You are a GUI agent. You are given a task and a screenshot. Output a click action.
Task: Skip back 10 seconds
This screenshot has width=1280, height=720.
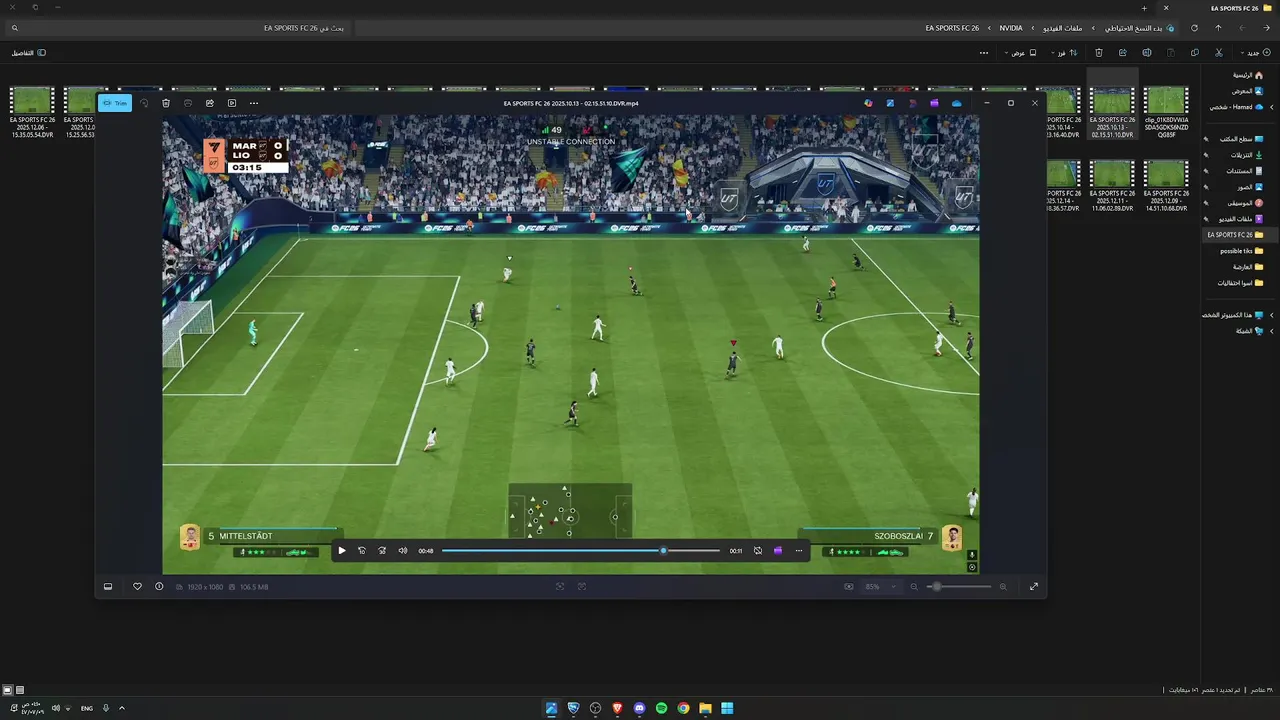tap(362, 551)
